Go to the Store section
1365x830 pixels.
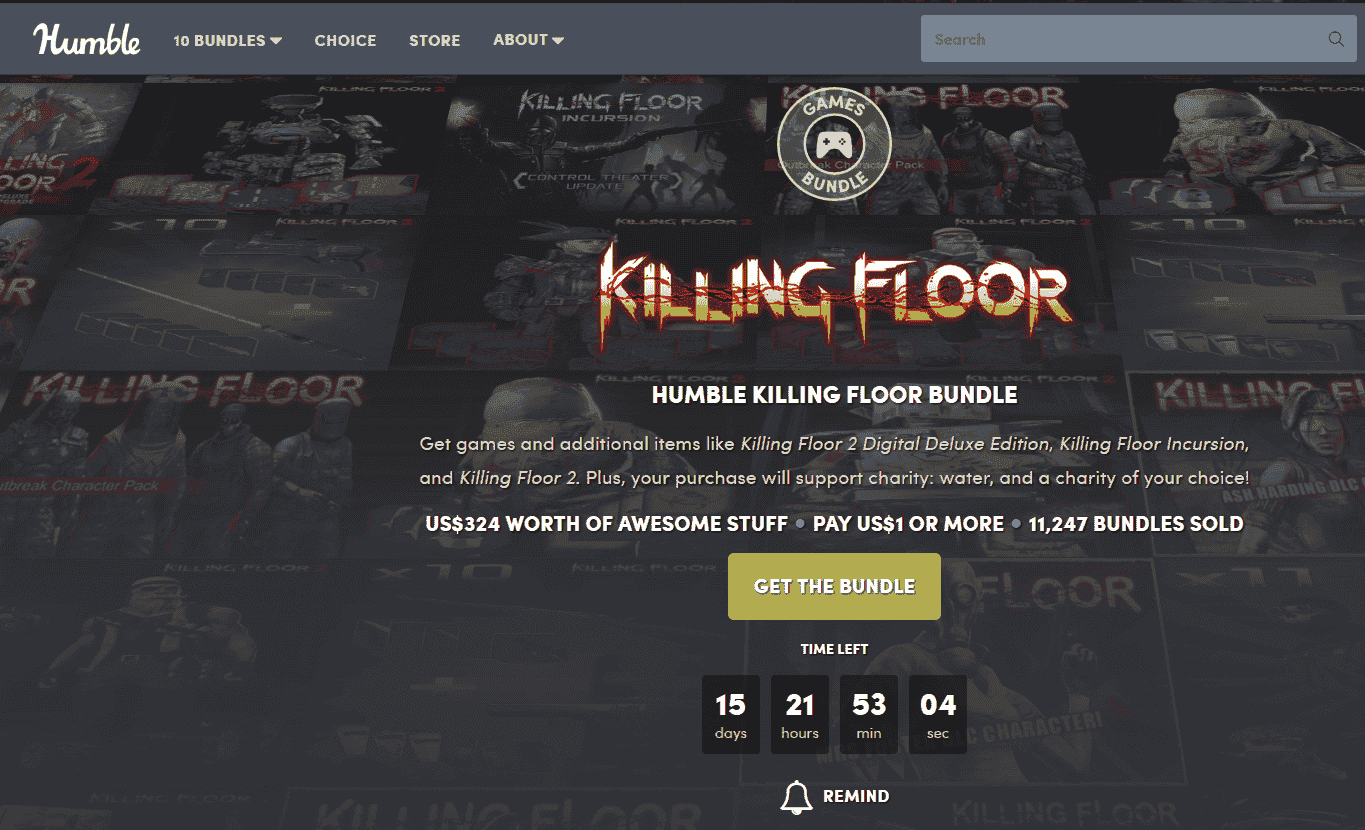click(435, 41)
